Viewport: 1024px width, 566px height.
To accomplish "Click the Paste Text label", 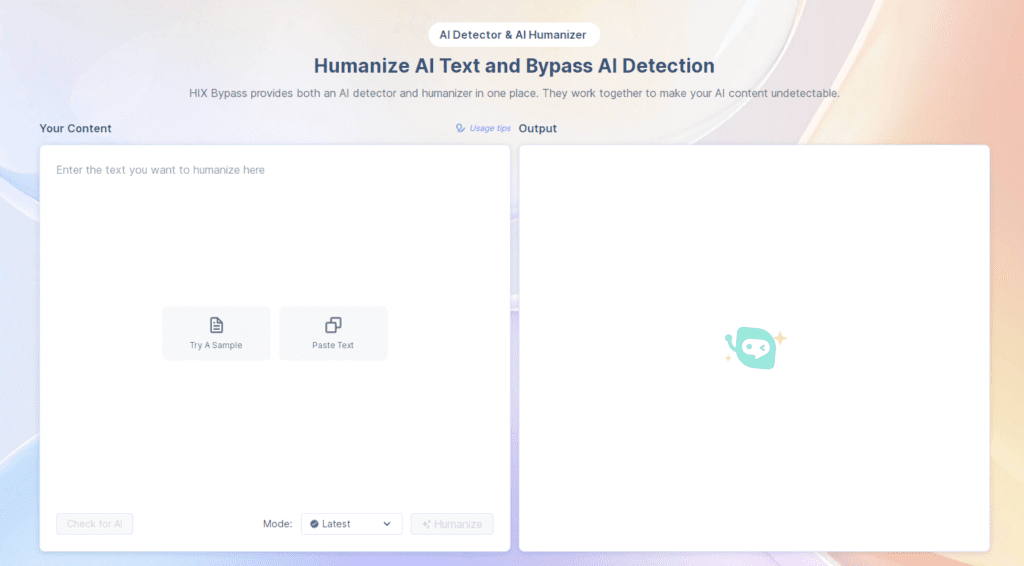I will 333,346.
